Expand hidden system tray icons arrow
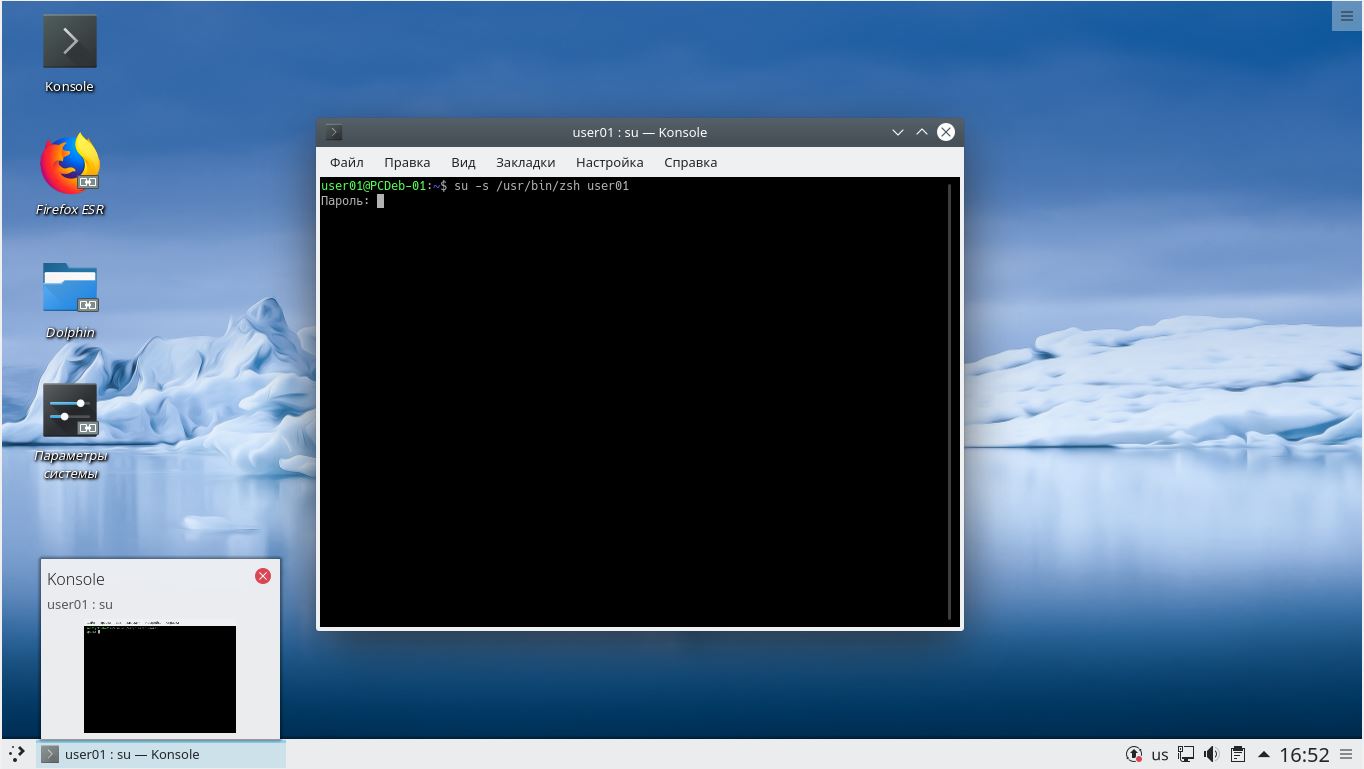1364x769 pixels. (1264, 754)
